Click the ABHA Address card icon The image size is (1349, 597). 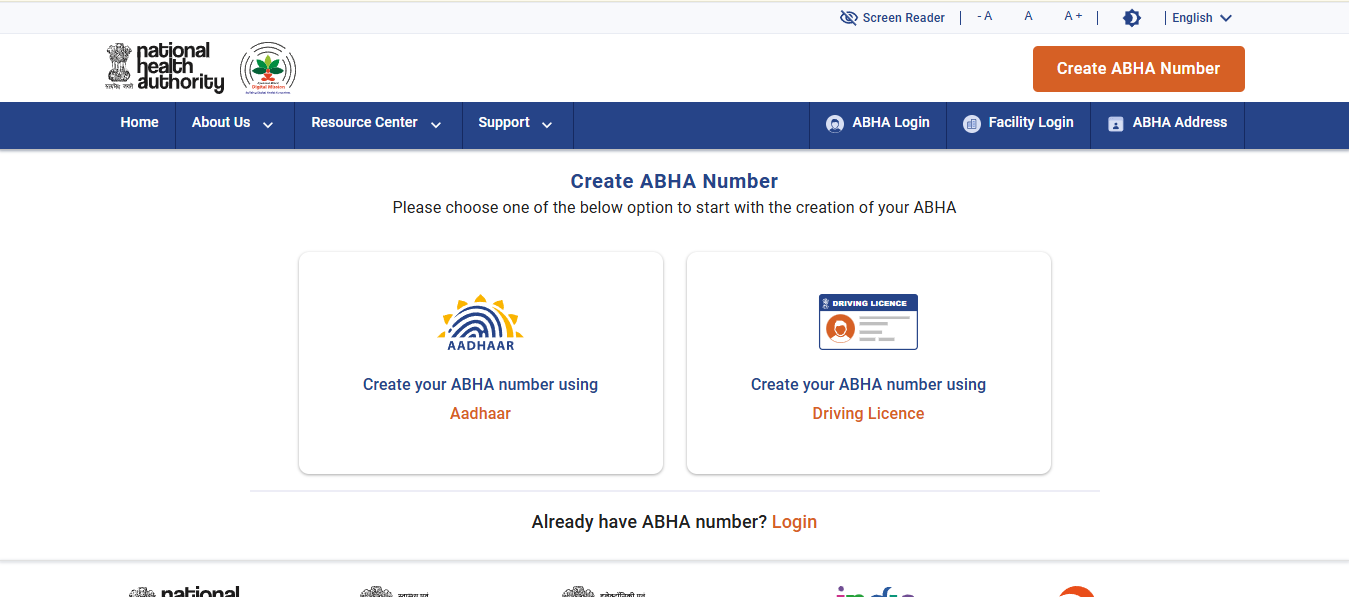point(1114,123)
